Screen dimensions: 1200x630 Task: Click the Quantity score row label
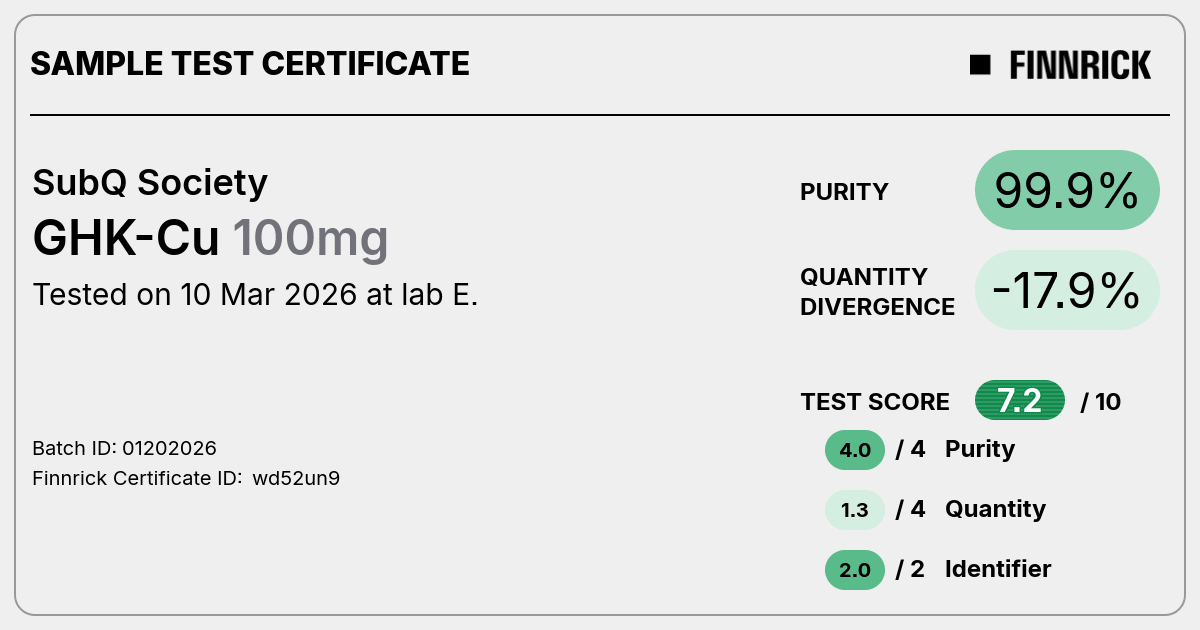(x=995, y=509)
